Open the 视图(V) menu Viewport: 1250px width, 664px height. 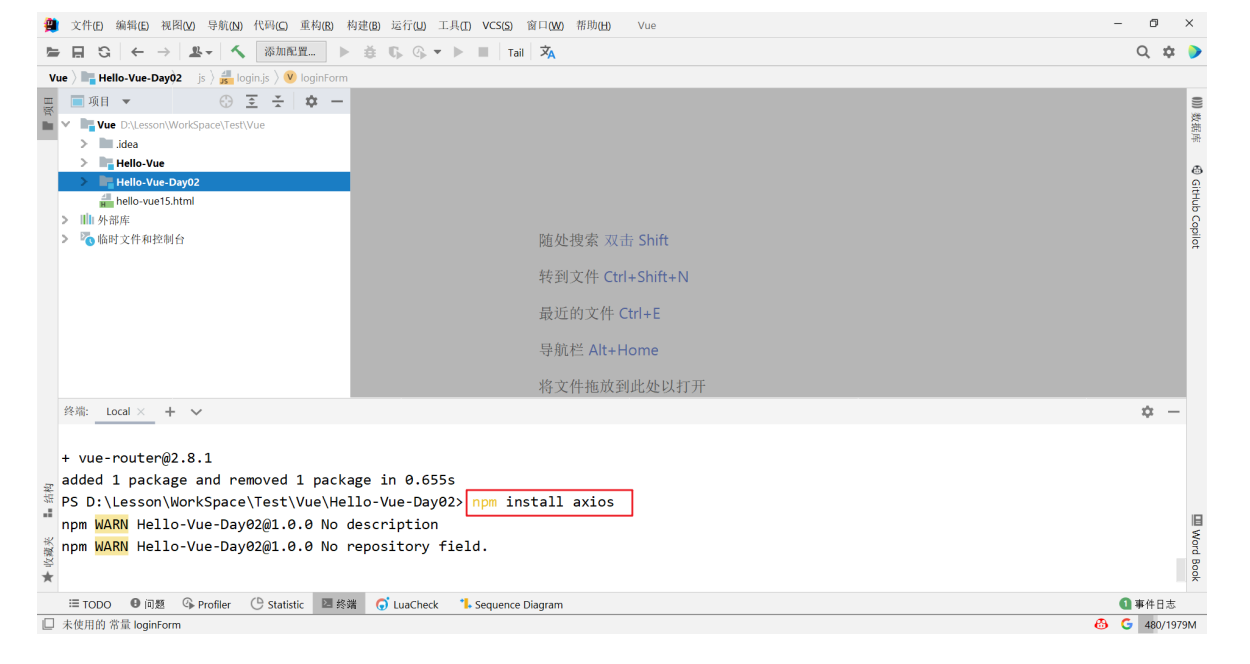point(178,25)
